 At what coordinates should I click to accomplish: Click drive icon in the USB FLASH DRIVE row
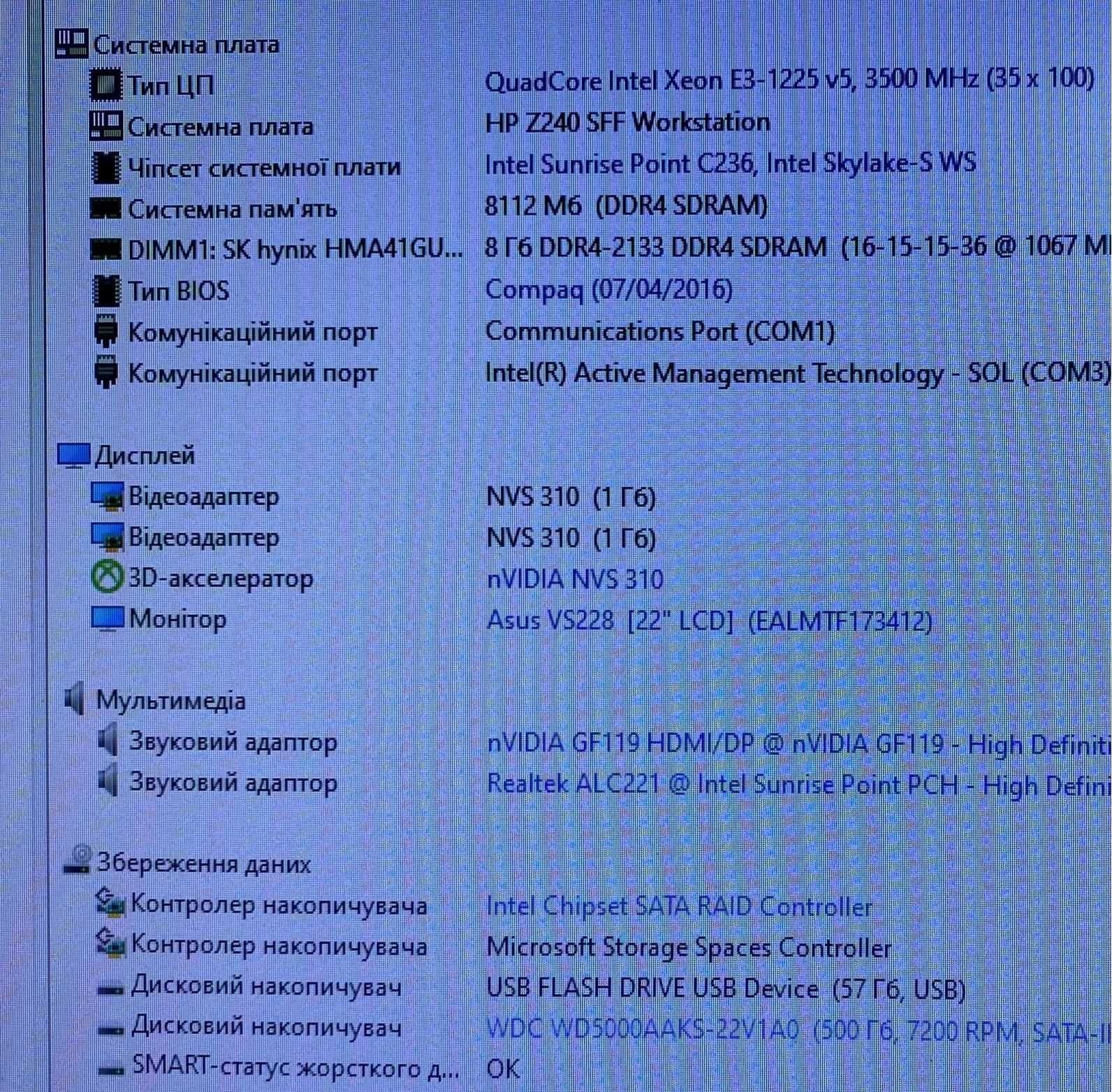[x=110, y=989]
